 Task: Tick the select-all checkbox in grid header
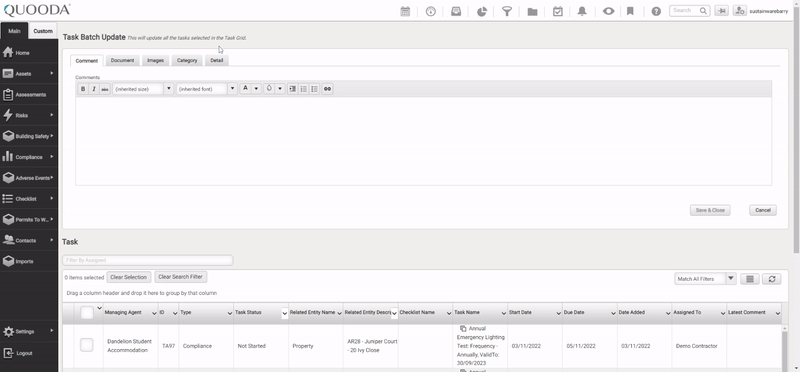pyautogui.click(x=87, y=312)
